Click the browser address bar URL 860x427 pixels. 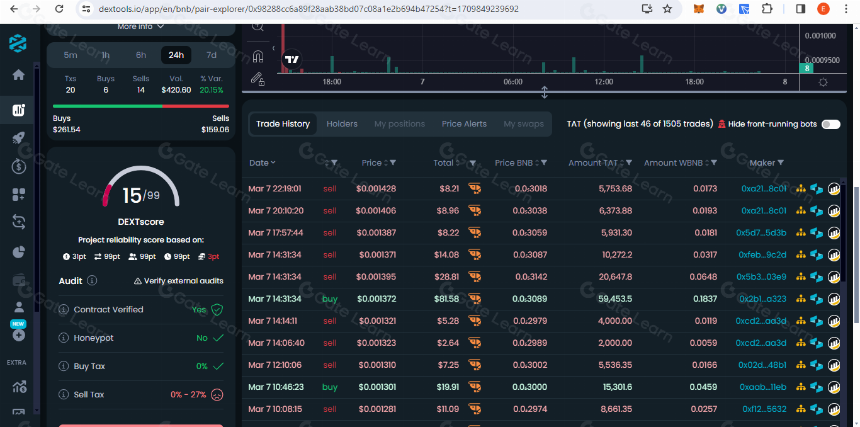coord(309,9)
